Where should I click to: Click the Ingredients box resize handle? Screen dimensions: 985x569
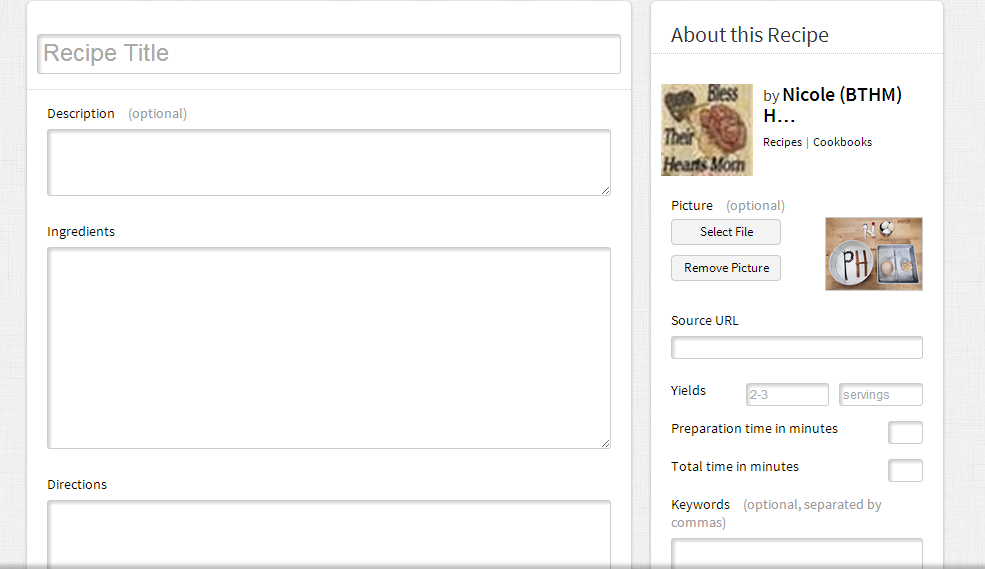point(605,443)
